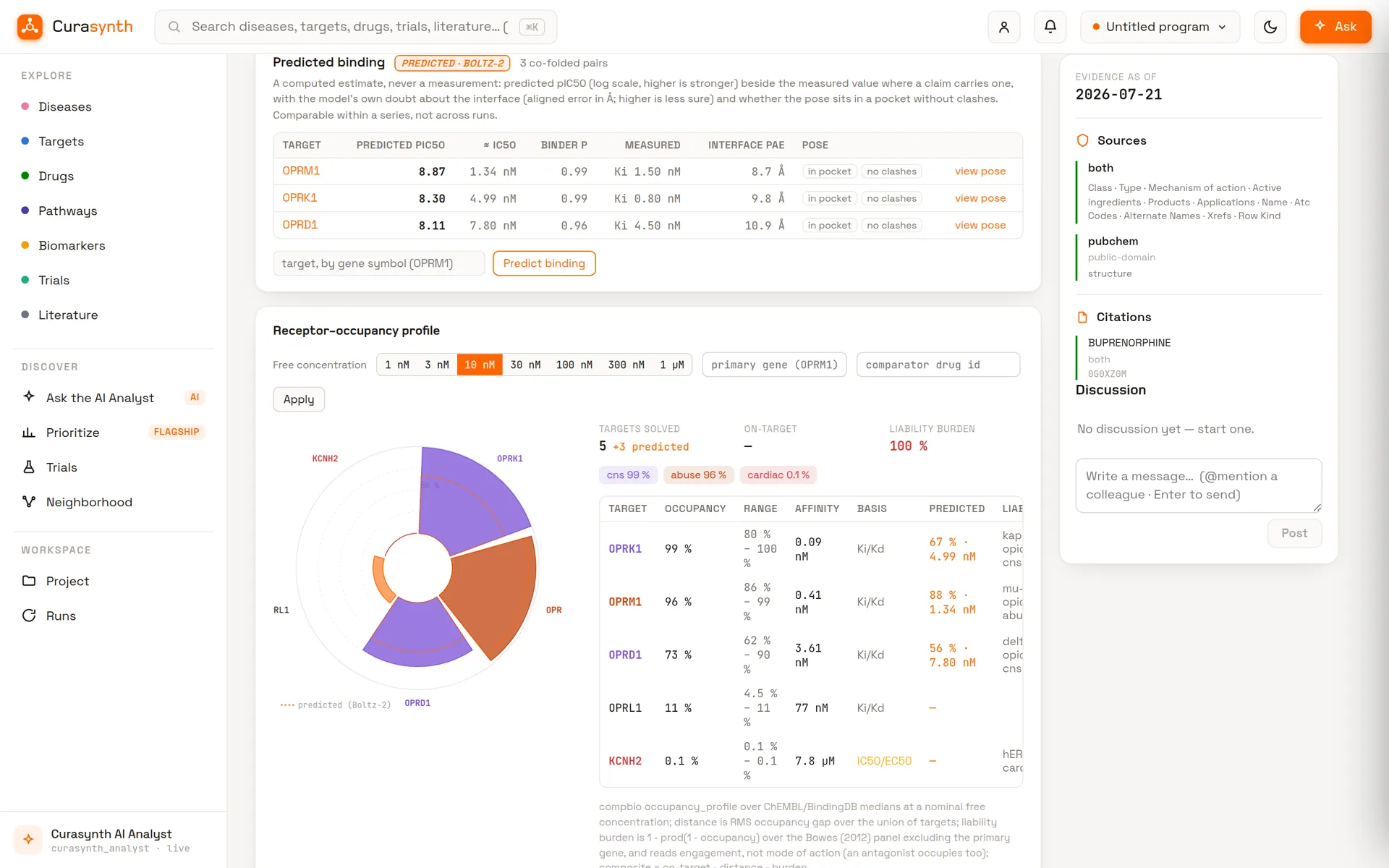
Task: Focus the discussion message box
Action: pos(1199,485)
